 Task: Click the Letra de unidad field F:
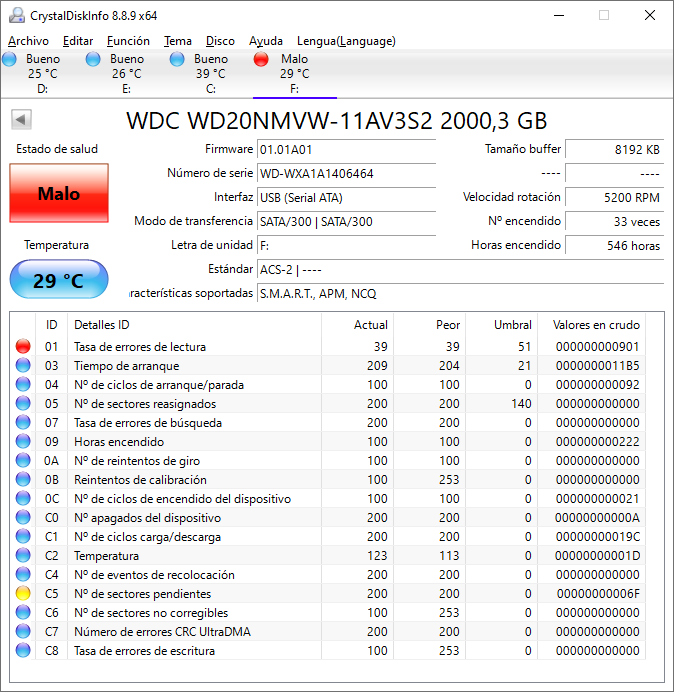(346, 245)
